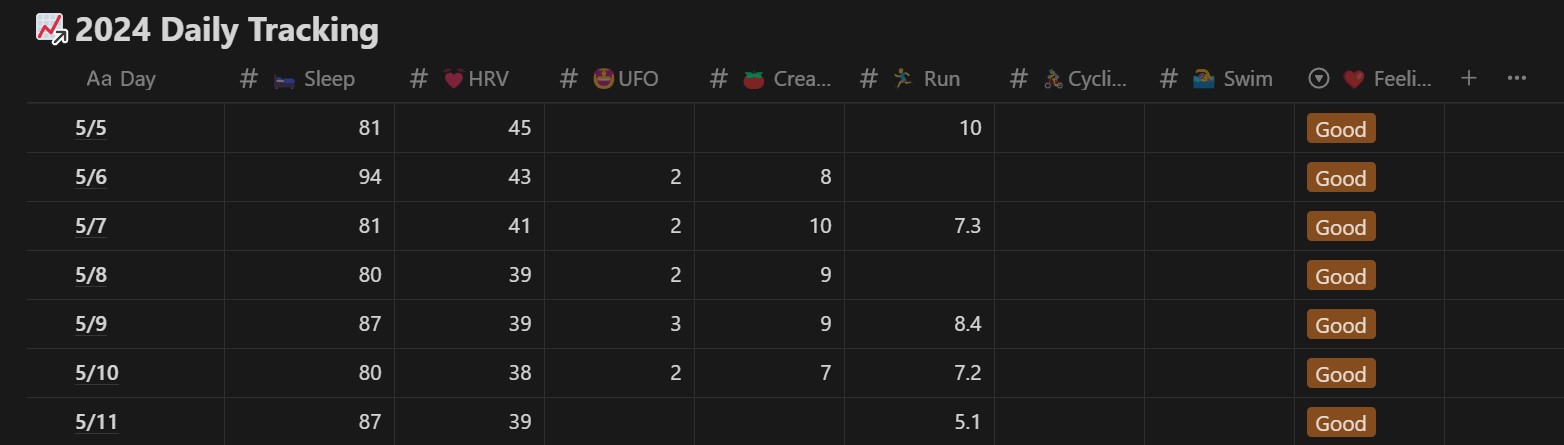Click the HRV column heart icon

pyautogui.click(x=453, y=79)
